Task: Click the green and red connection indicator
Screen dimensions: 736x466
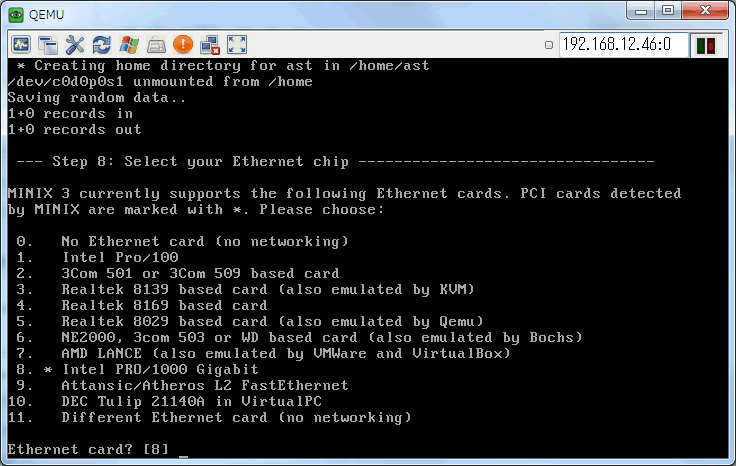Action: [x=706, y=46]
